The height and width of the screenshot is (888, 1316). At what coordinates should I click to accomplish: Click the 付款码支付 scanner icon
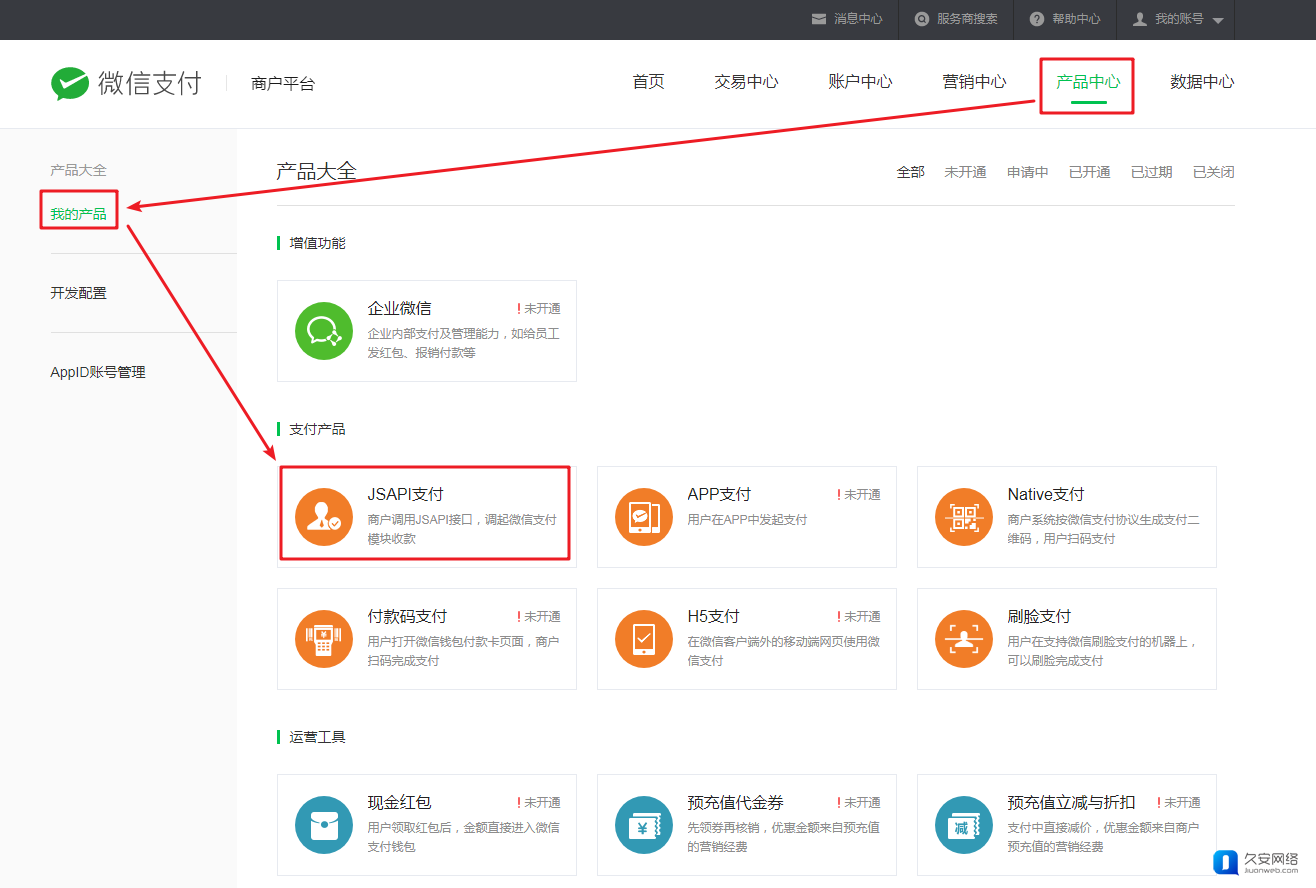coord(324,639)
